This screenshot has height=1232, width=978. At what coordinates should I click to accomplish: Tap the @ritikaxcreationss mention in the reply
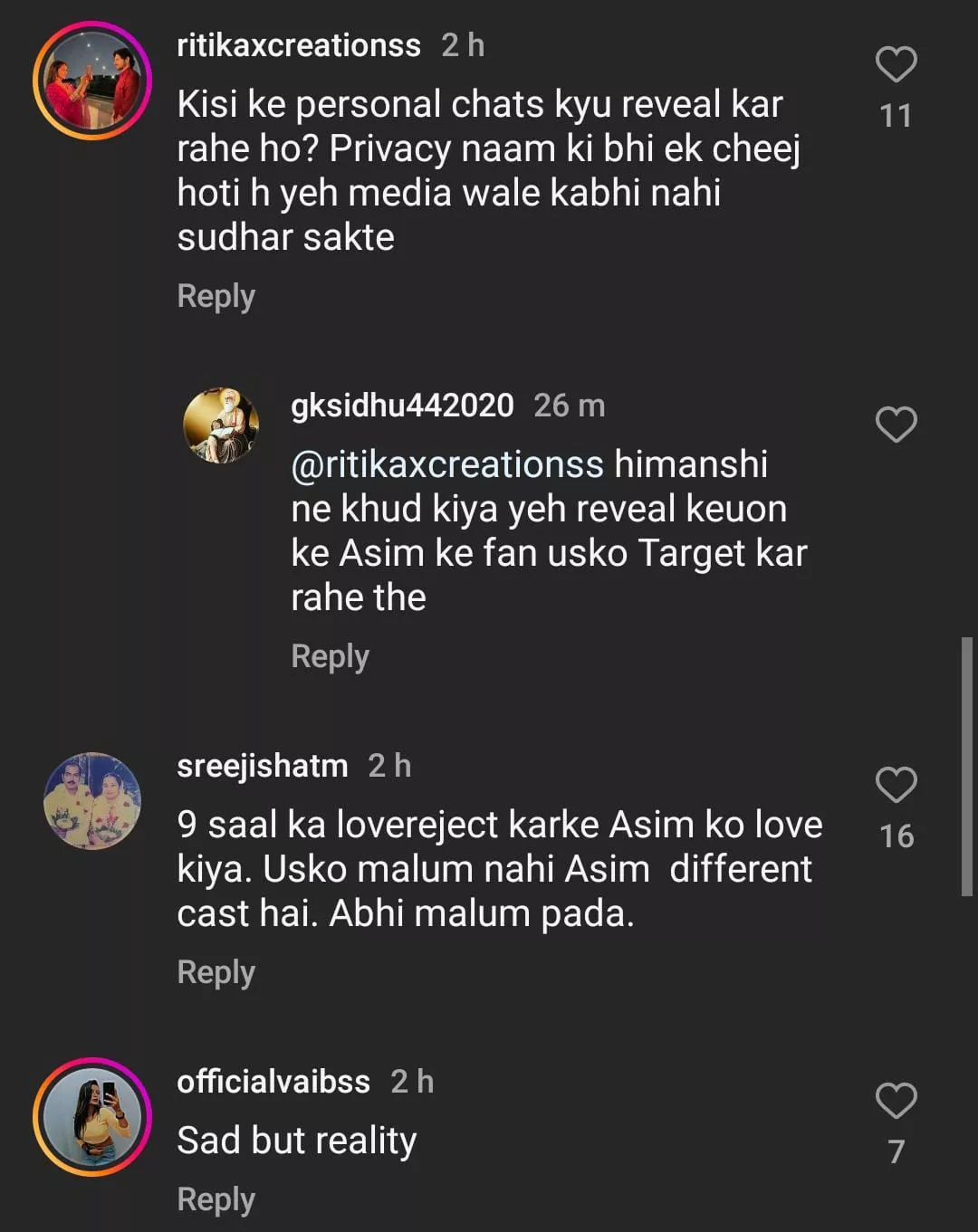pyautogui.click(x=447, y=464)
